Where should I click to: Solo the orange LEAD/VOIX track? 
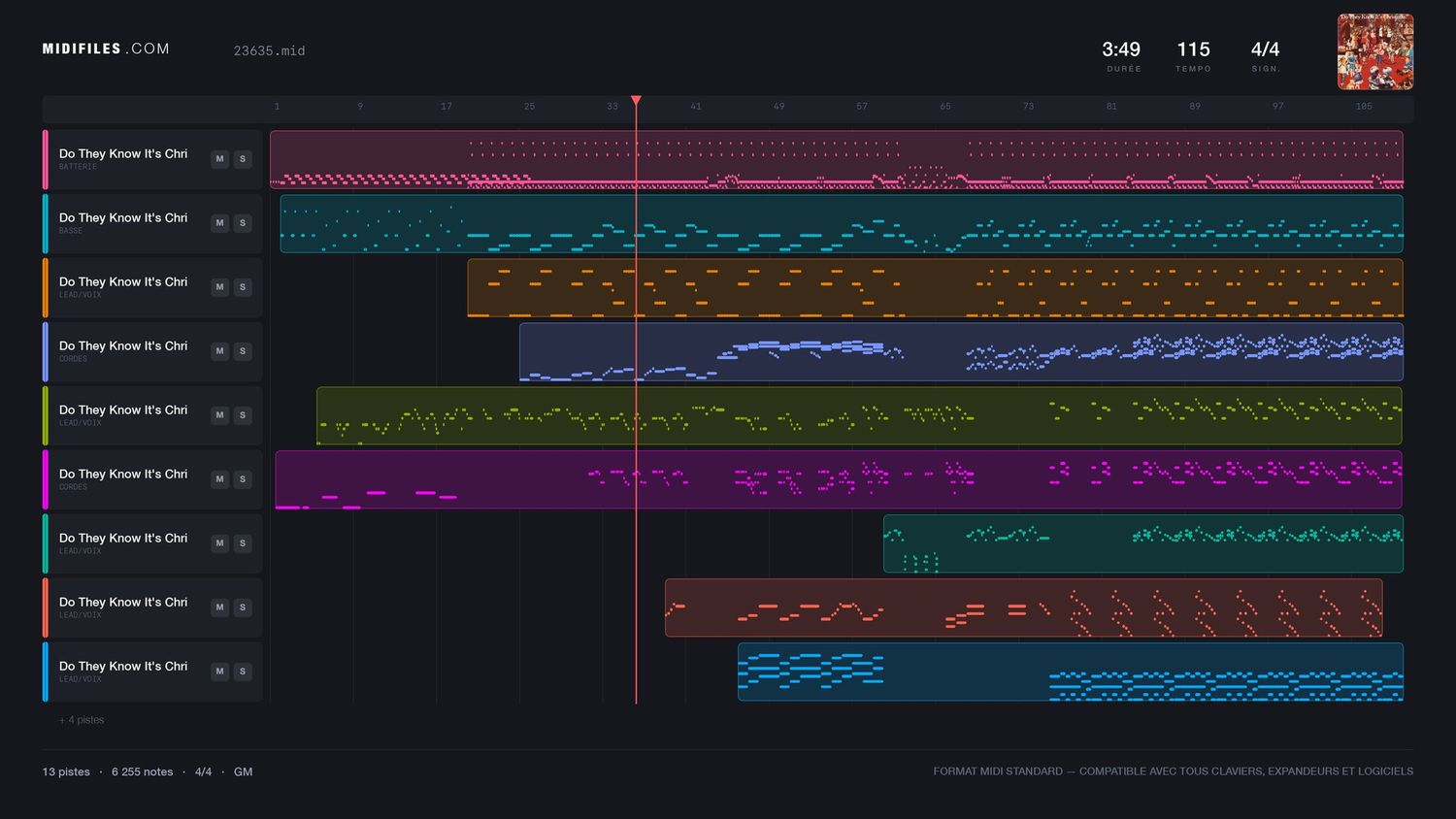click(x=243, y=287)
